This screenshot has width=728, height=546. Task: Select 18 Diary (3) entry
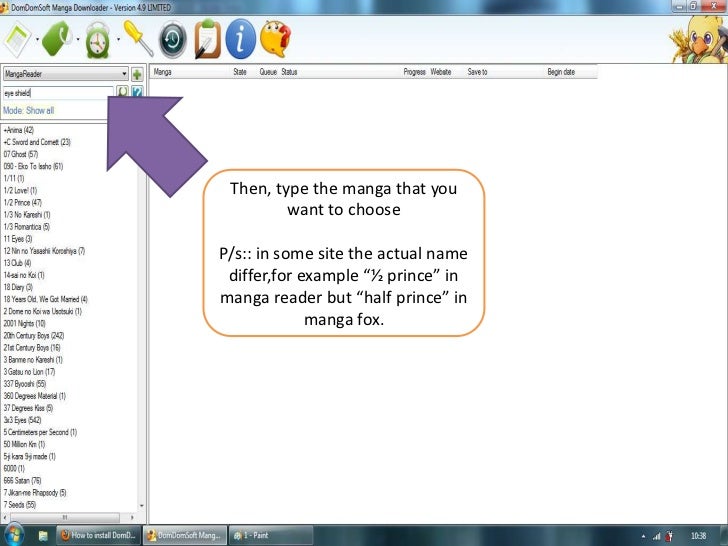18,287
